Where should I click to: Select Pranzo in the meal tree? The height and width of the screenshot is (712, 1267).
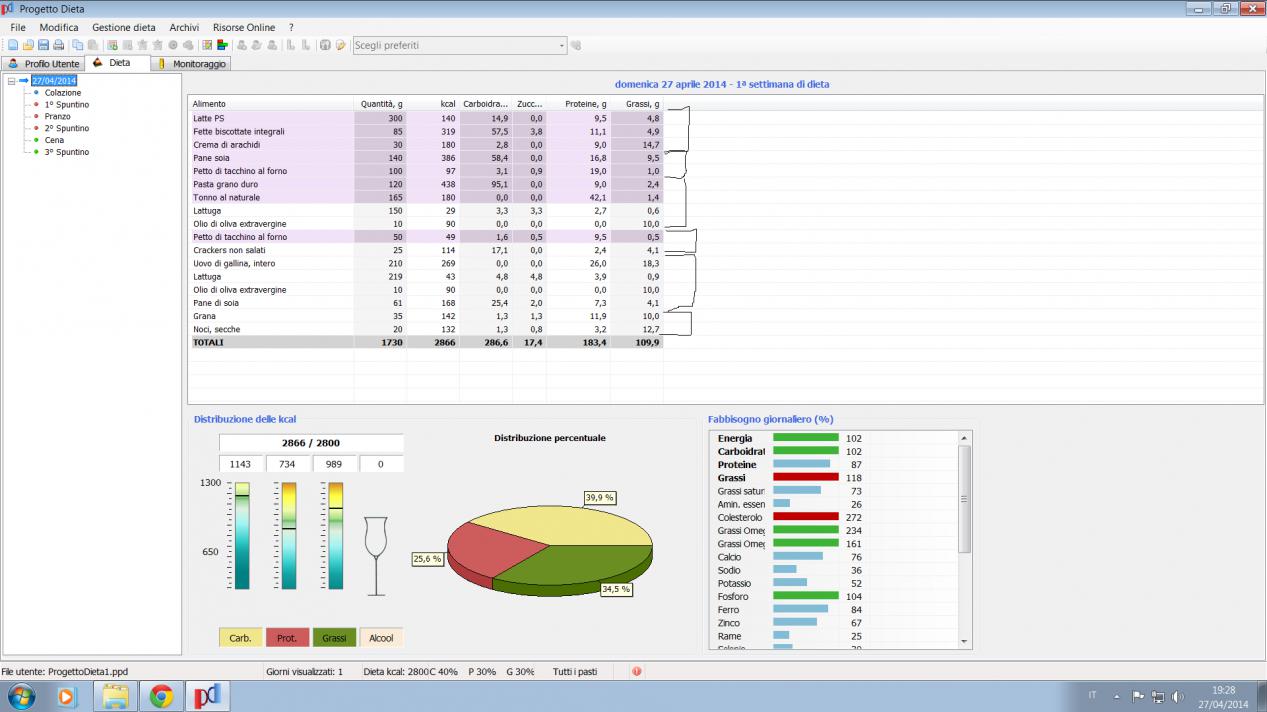57,117
